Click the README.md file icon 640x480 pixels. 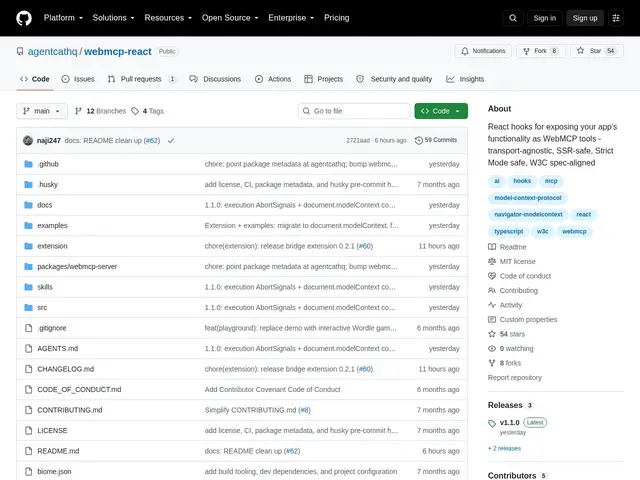(x=28, y=451)
